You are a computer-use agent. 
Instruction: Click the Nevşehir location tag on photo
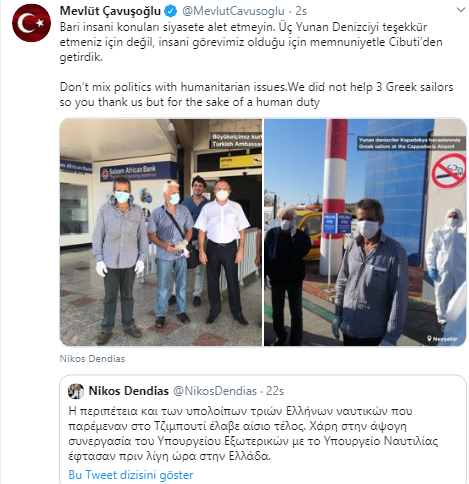442,339
